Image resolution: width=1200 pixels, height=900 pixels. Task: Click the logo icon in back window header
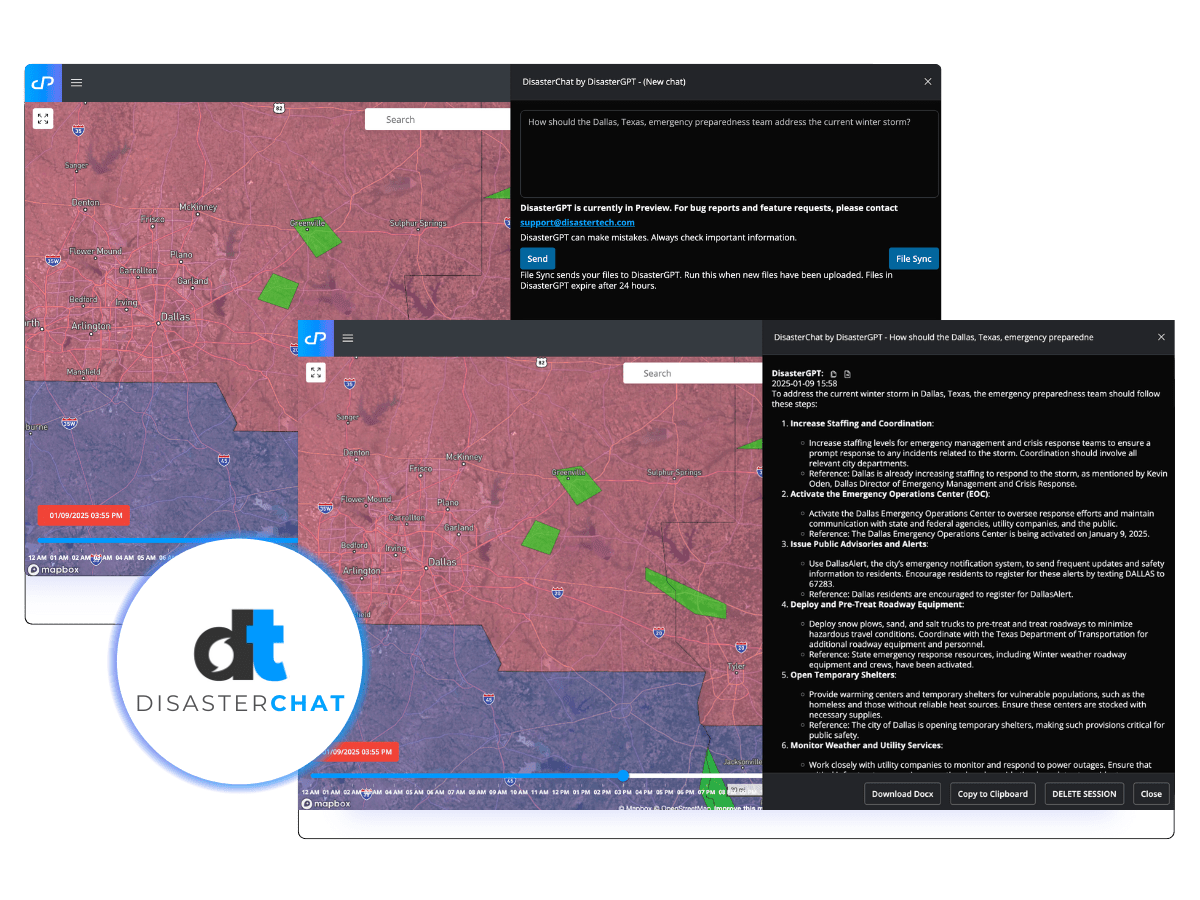coord(43,82)
